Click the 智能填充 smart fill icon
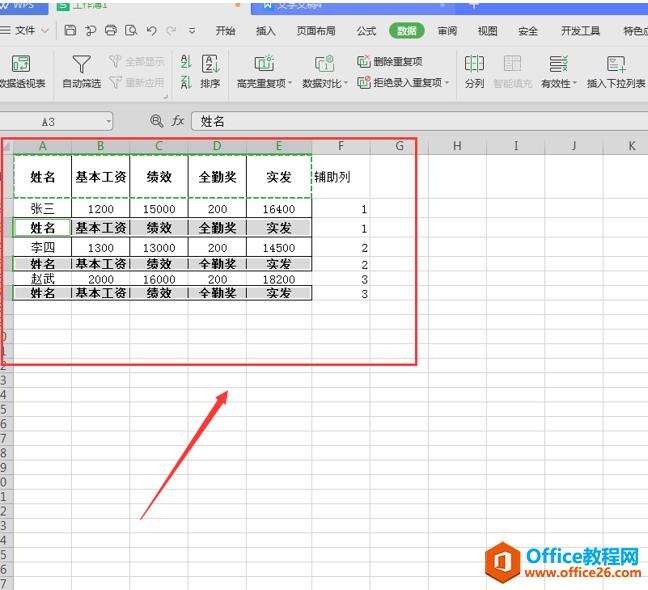Image resolution: width=648 pixels, height=590 pixels. tap(512, 64)
